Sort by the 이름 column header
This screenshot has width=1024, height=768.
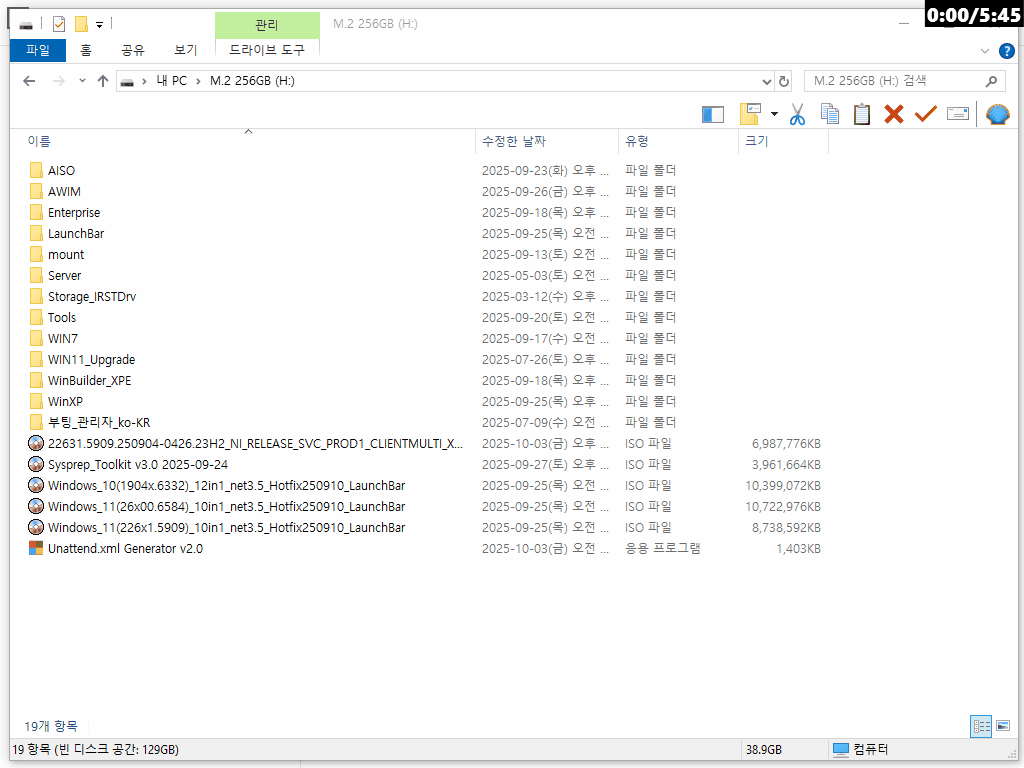coord(249,141)
